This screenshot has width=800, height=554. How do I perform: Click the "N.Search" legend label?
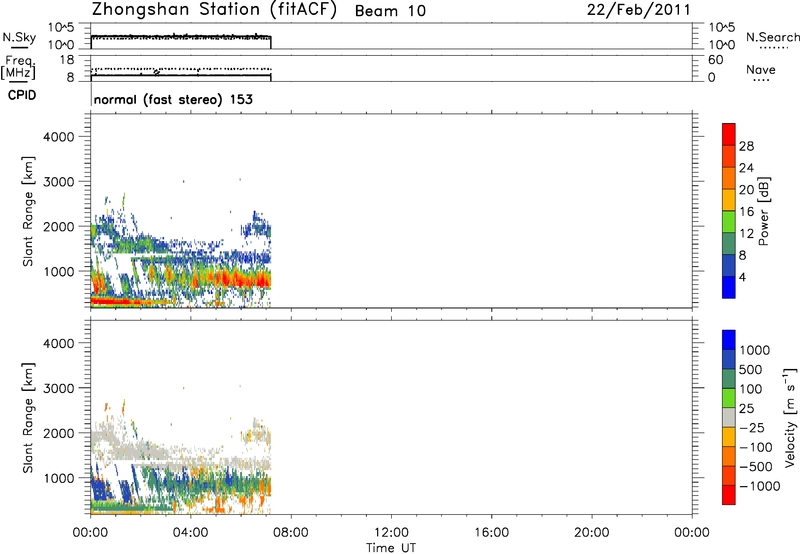click(x=772, y=37)
